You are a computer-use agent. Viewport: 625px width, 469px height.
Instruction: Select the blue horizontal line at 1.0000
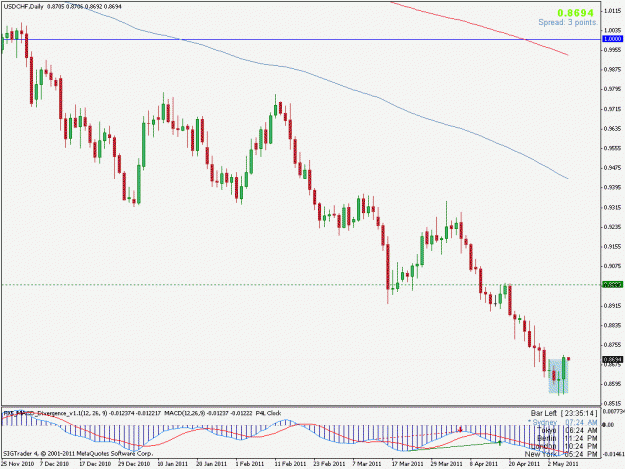click(x=301, y=39)
